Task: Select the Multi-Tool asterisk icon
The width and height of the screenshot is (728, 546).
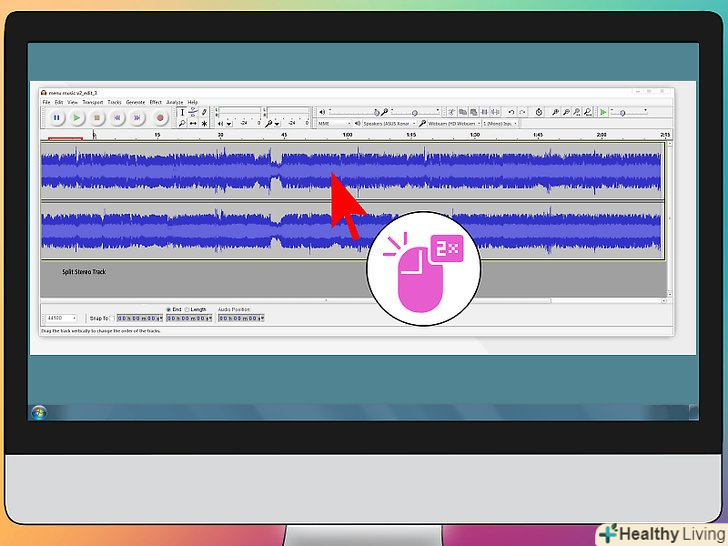Action: (204, 124)
